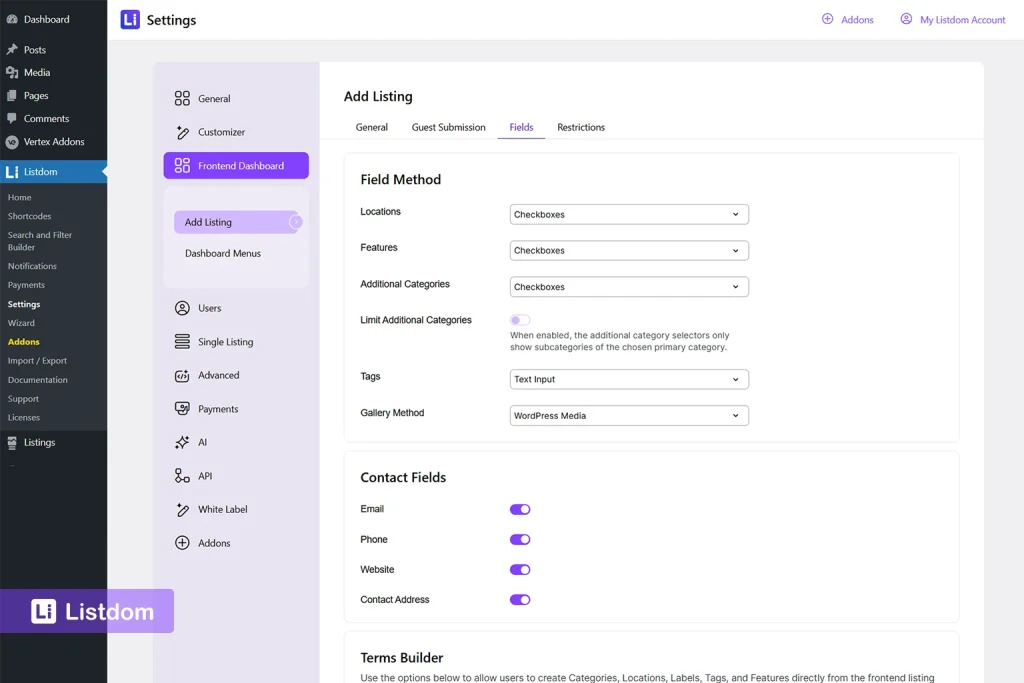Open the Shortcodes page in Listdom menu
This screenshot has height=683, width=1024.
click(x=29, y=216)
